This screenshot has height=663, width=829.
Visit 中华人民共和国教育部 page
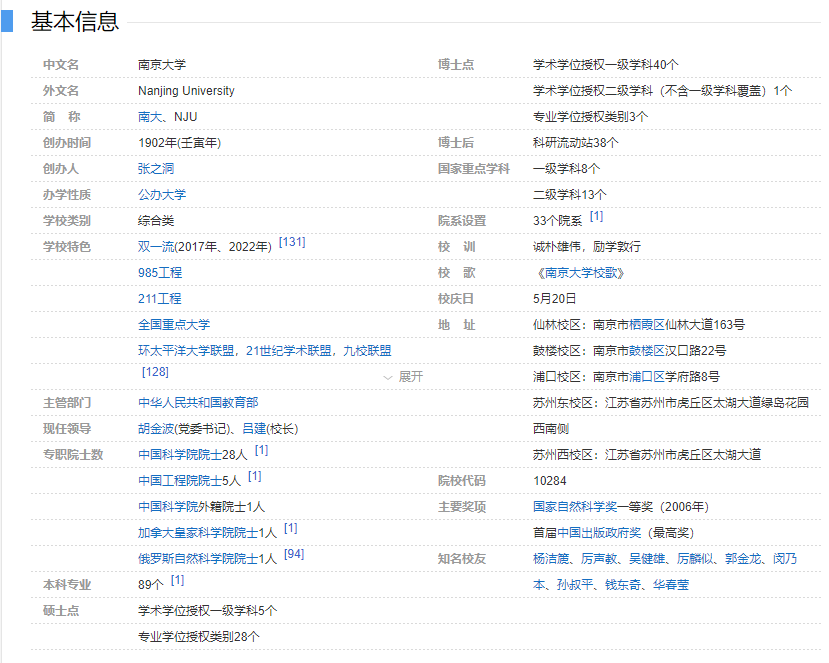pyautogui.click(x=199, y=401)
